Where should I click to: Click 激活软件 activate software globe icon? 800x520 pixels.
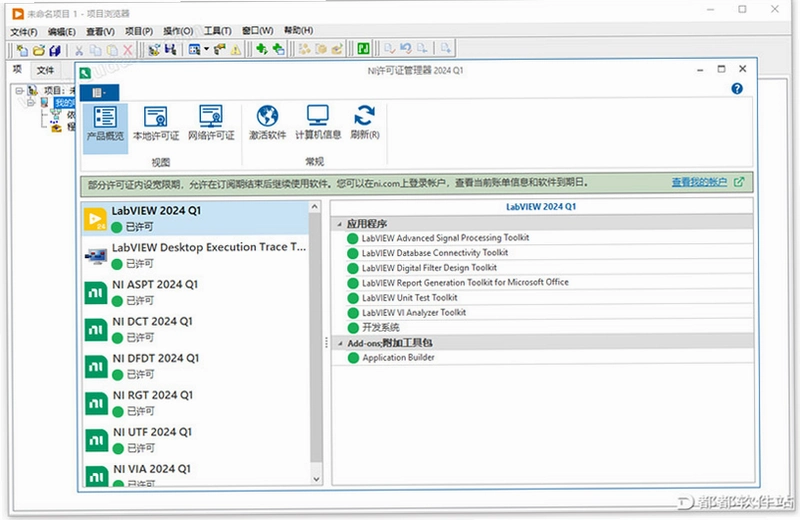click(x=267, y=123)
